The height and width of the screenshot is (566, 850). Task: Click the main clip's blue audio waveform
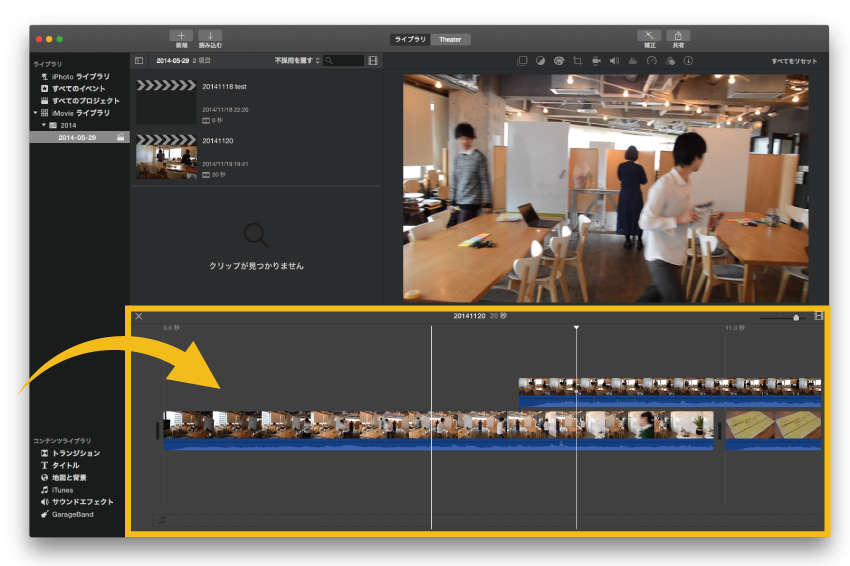[438, 445]
